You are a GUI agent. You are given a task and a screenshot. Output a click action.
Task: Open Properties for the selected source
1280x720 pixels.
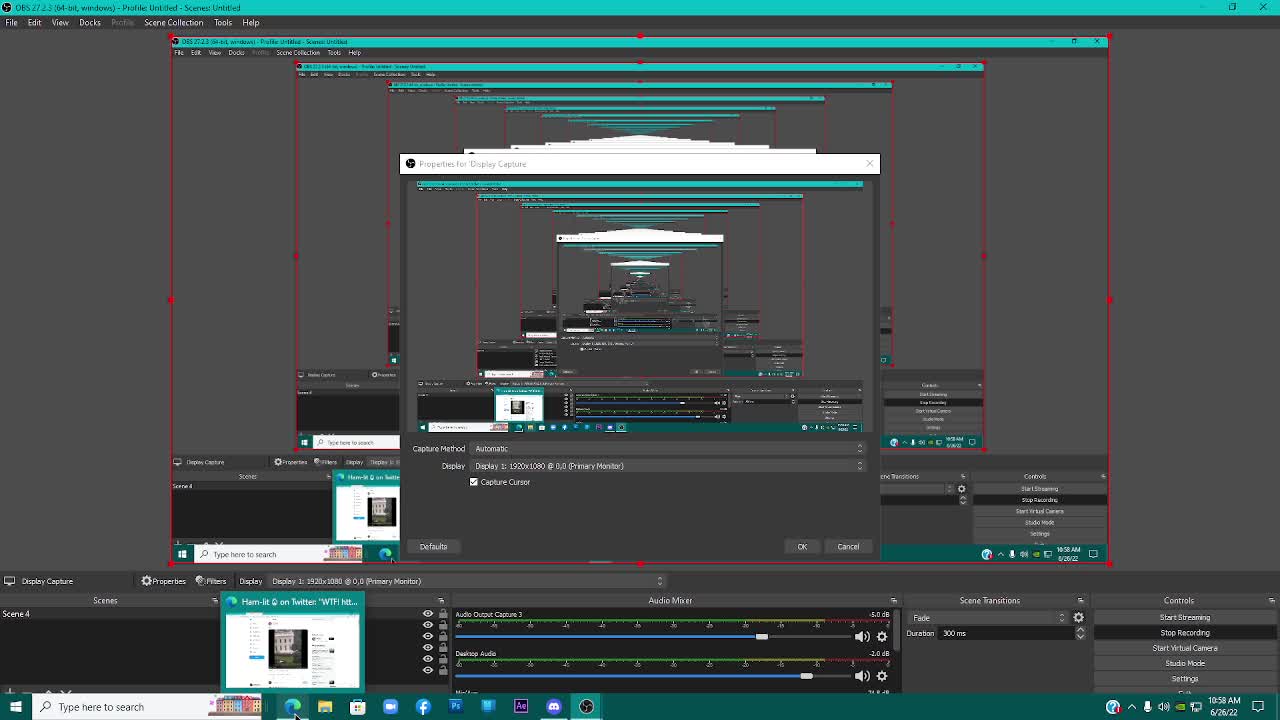click(x=164, y=581)
